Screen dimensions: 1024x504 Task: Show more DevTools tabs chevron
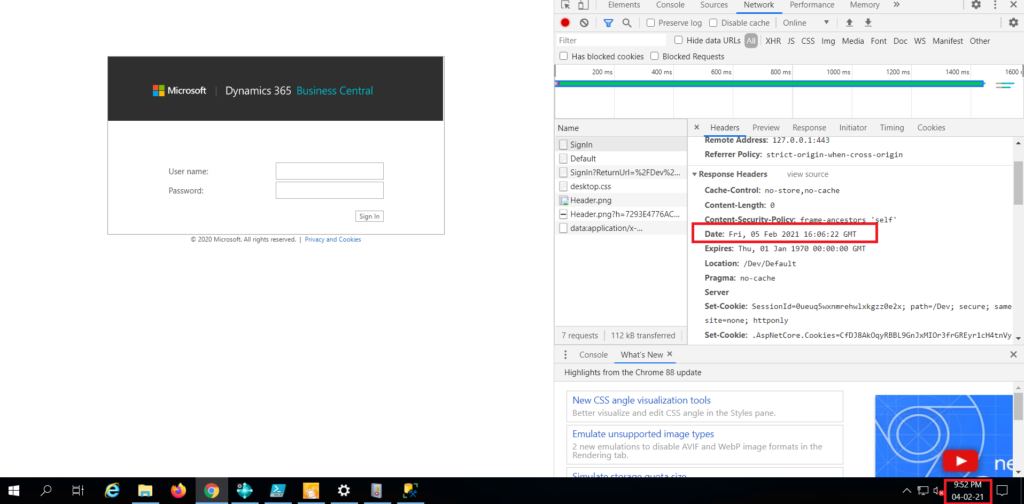[897, 5]
